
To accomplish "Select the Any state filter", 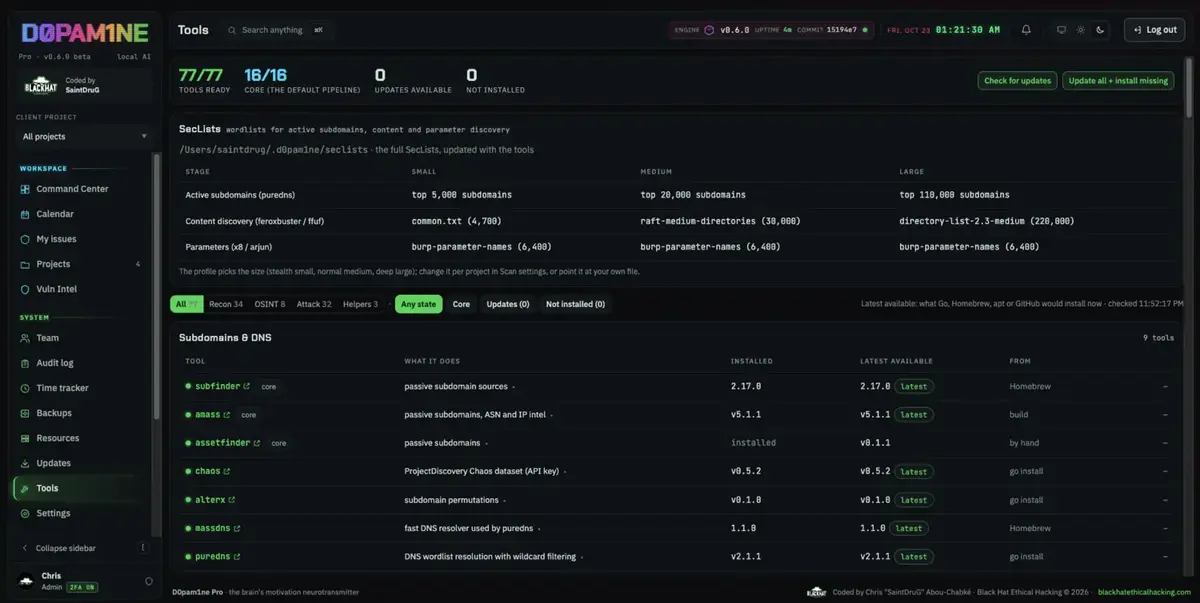I will (x=418, y=304).
